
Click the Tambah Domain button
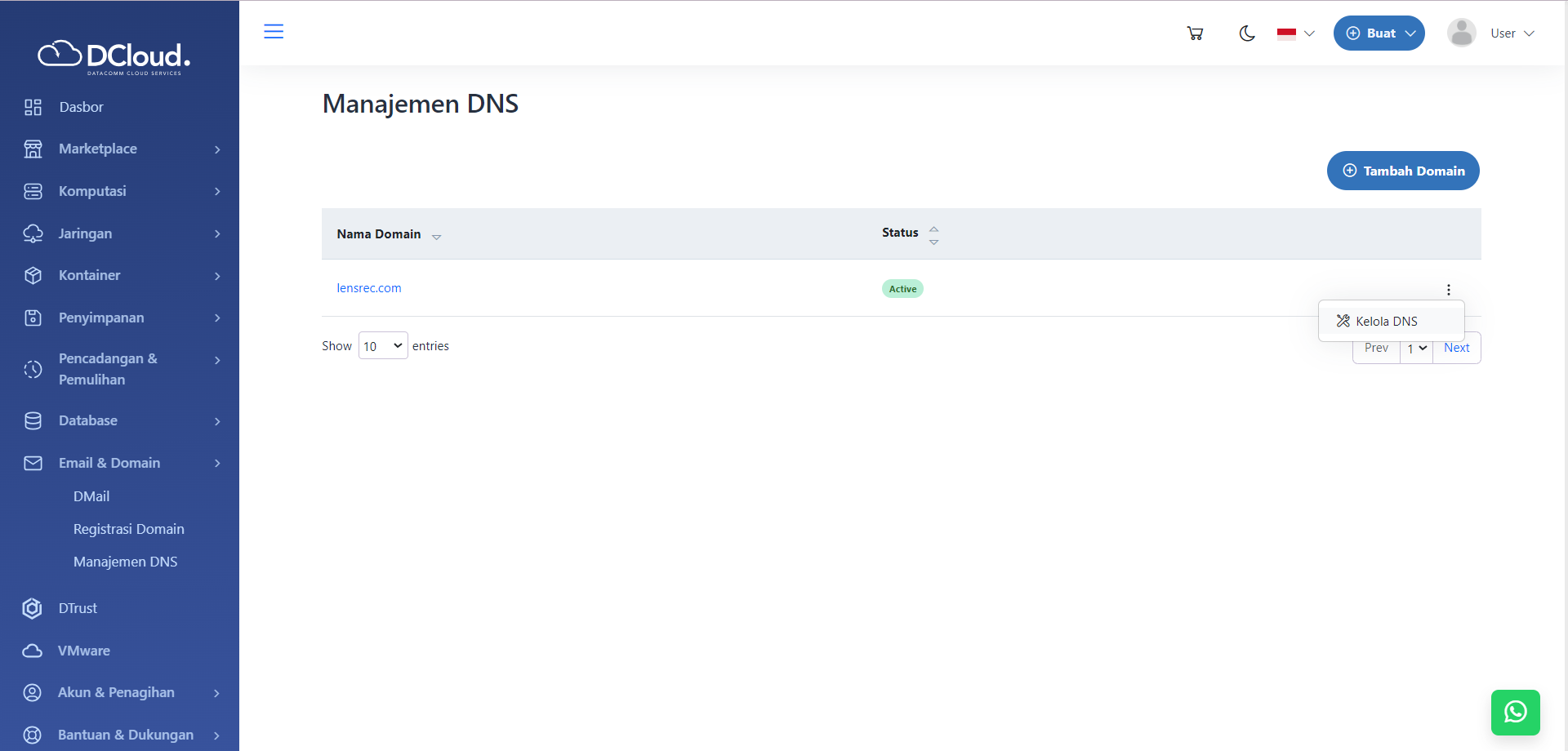(1402, 171)
